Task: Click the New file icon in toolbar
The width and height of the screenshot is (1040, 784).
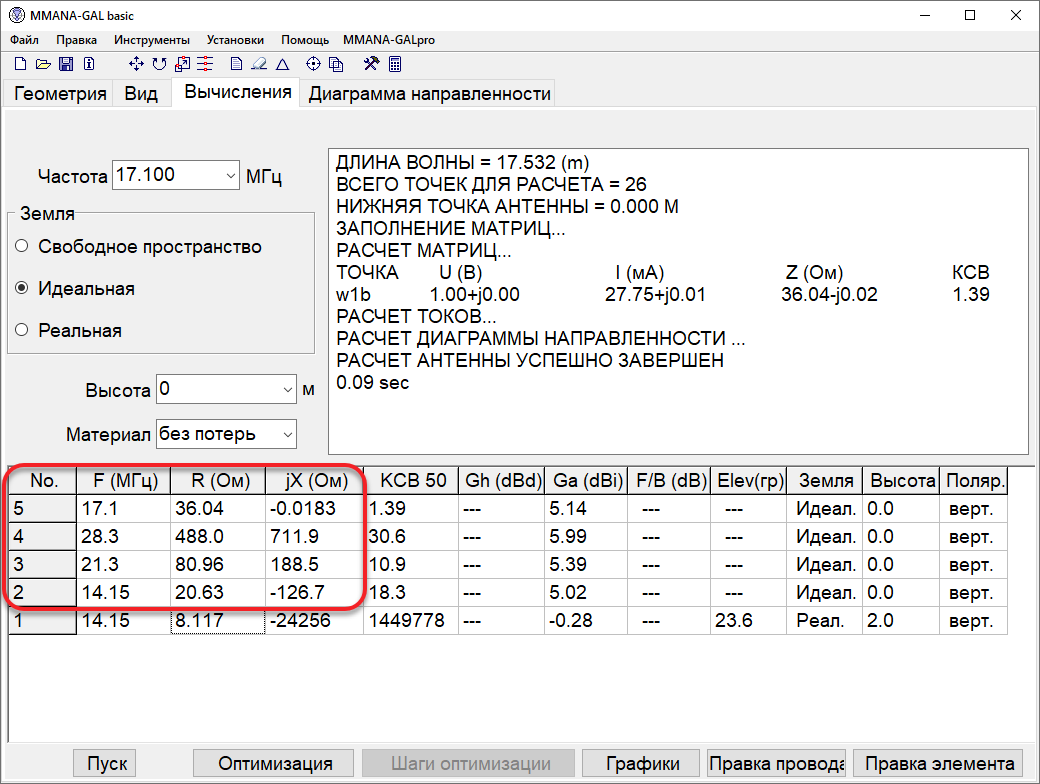Action: tap(20, 64)
